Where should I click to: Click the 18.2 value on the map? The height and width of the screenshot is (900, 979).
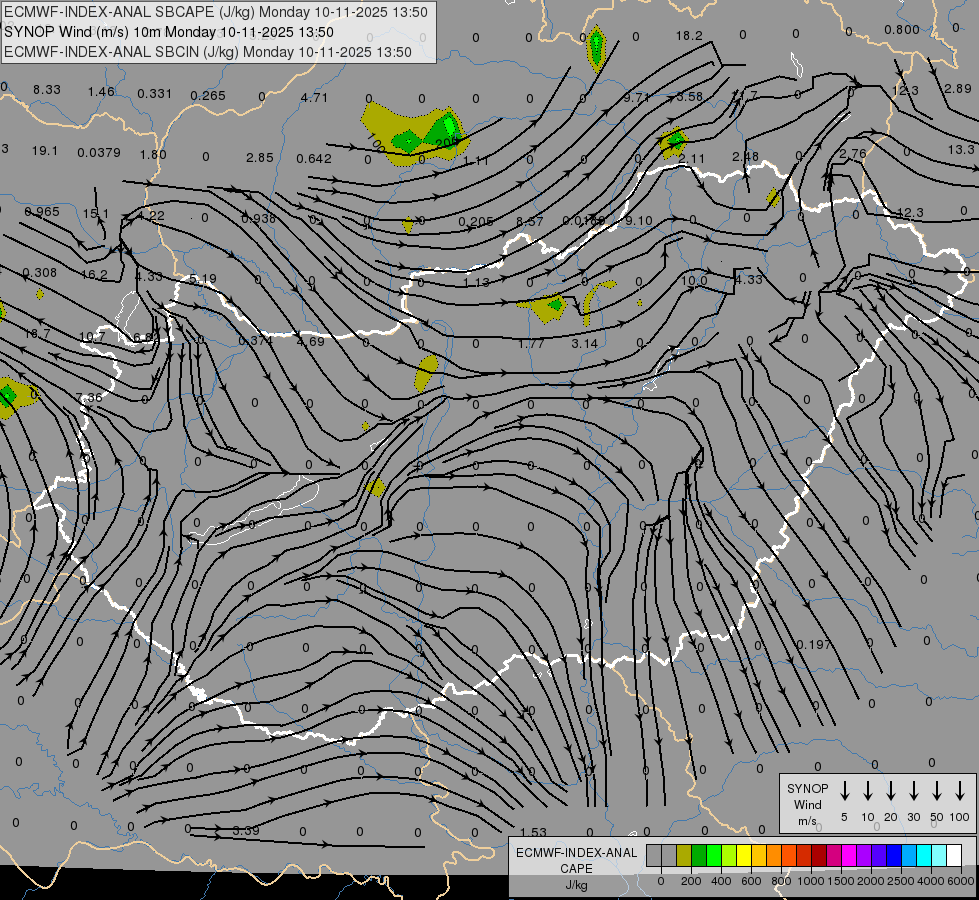(x=689, y=36)
